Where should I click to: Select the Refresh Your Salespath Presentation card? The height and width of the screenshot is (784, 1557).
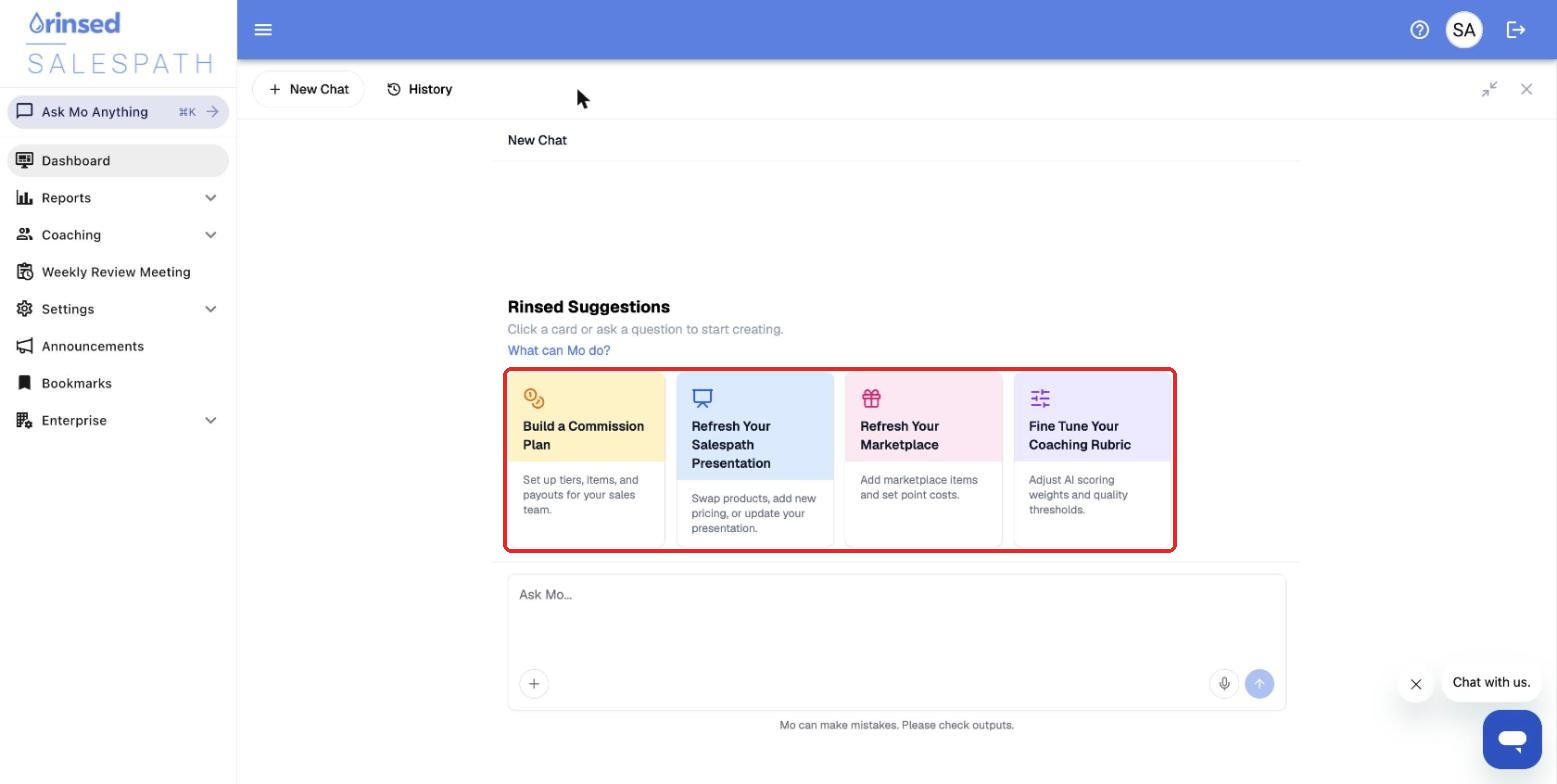tap(755, 460)
